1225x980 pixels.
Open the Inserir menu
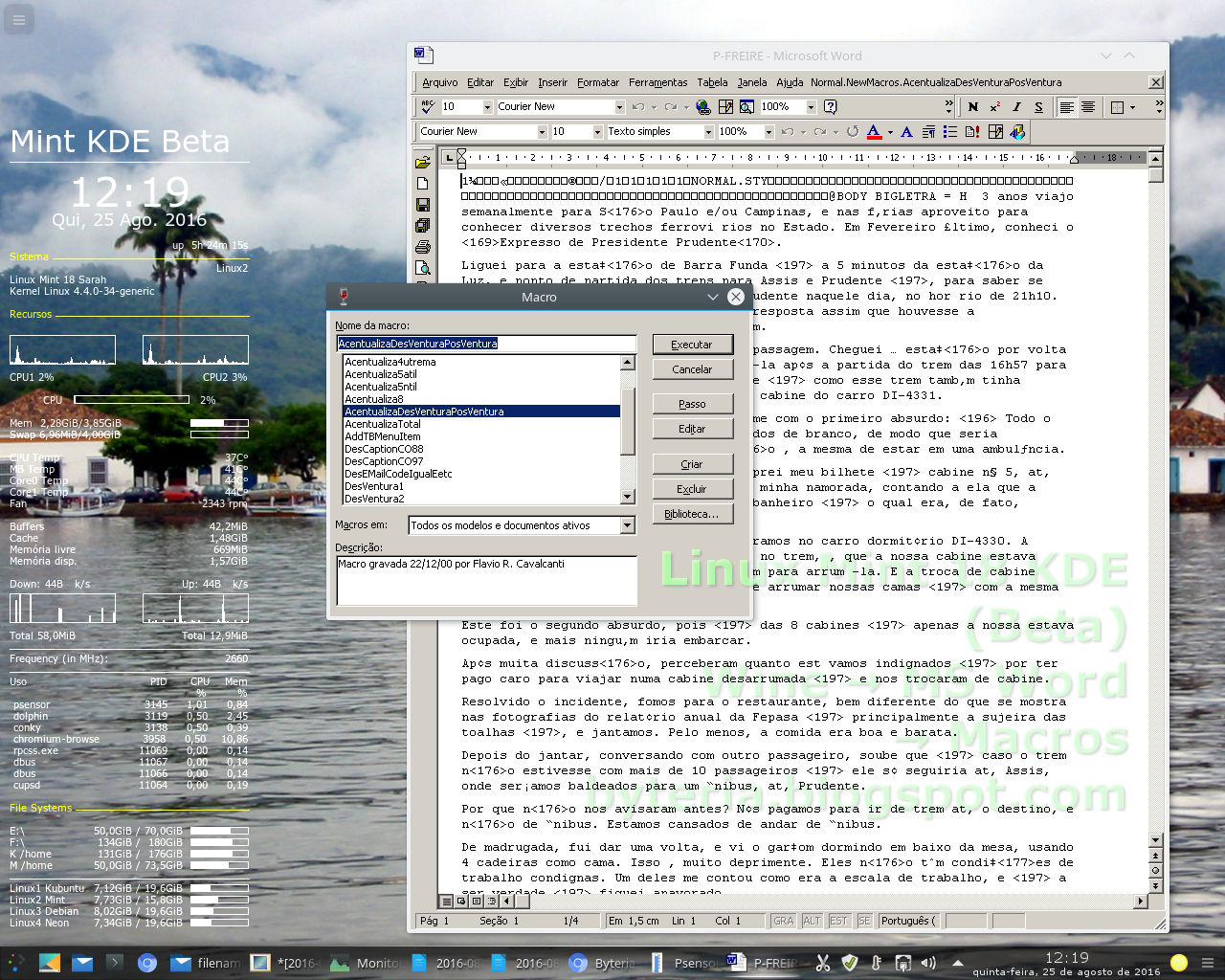click(552, 82)
